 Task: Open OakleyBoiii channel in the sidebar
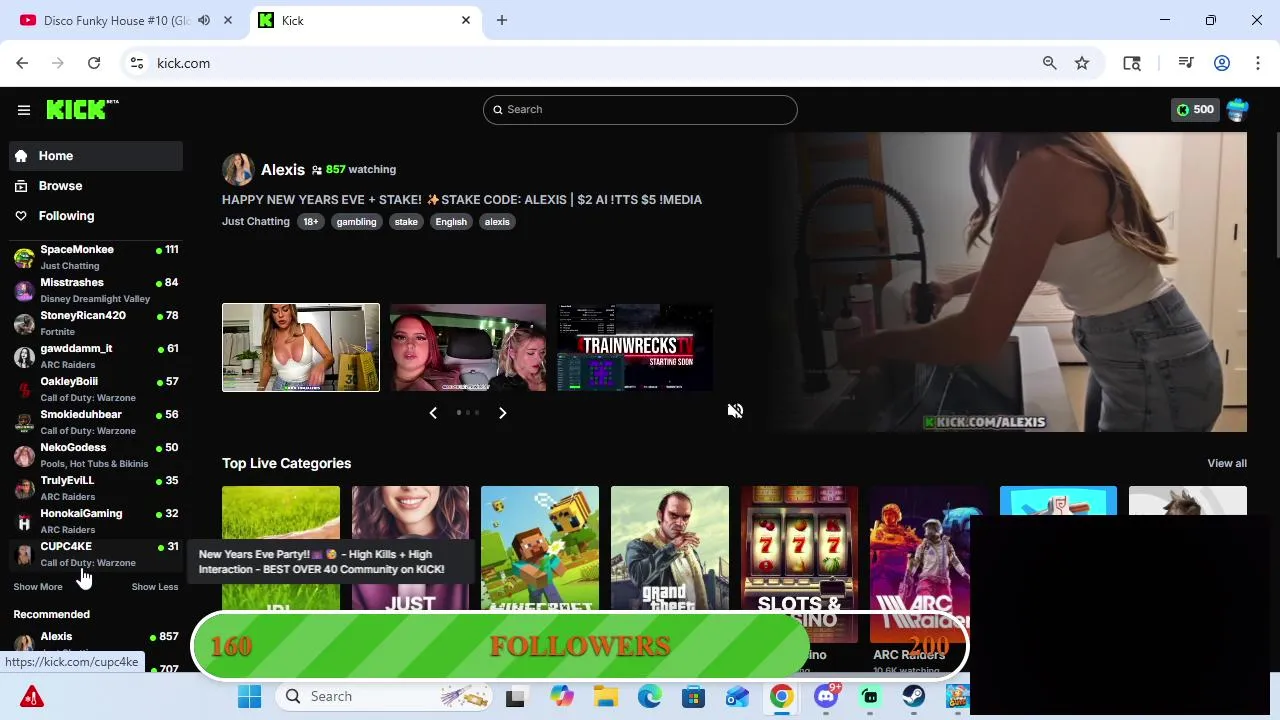pyautogui.click(x=96, y=389)
